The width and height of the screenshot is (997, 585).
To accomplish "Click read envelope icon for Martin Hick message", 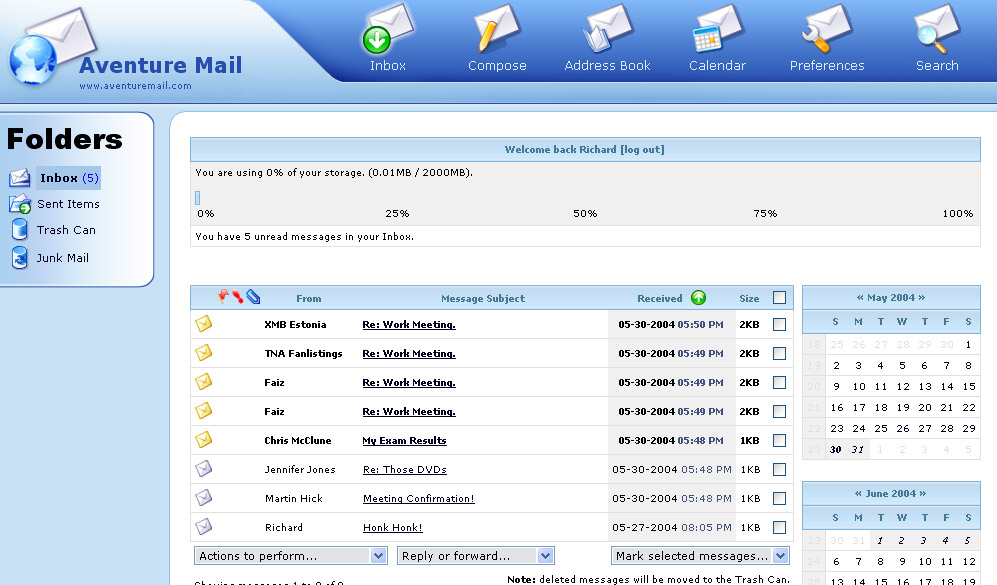I will (x=203, y=497).
